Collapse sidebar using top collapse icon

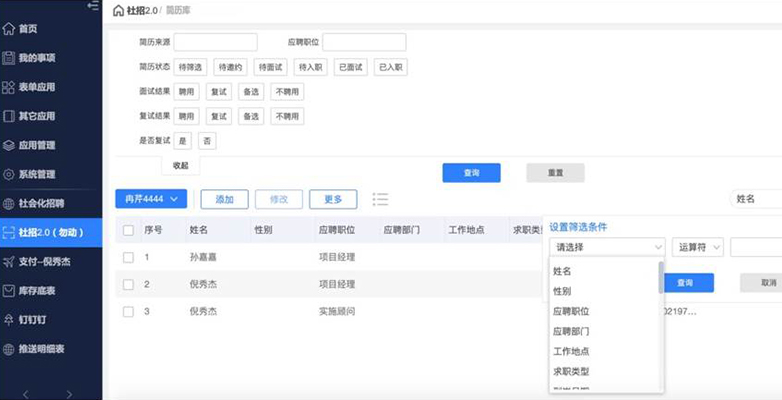93,6
